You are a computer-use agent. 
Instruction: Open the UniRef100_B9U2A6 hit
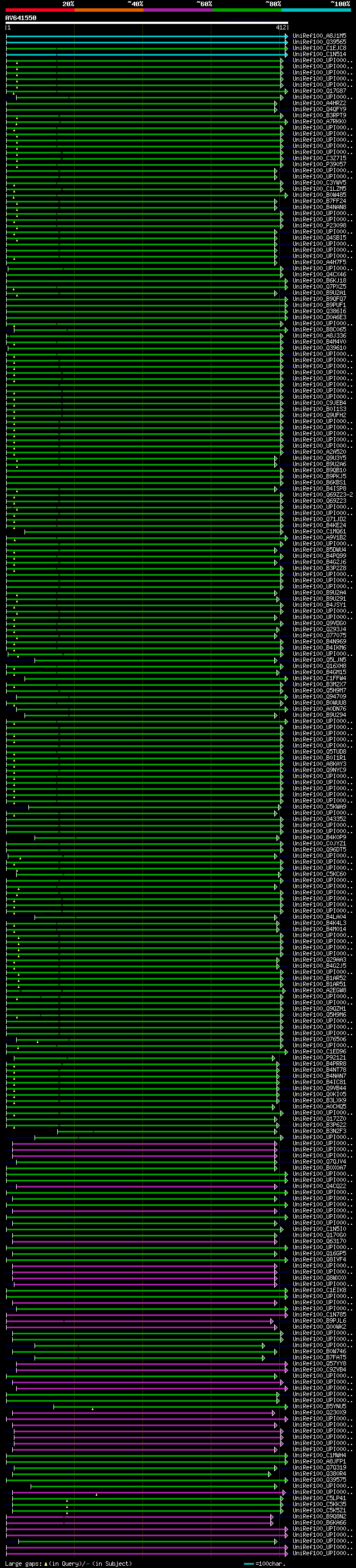pyautogui.click(x=319, y=464)
